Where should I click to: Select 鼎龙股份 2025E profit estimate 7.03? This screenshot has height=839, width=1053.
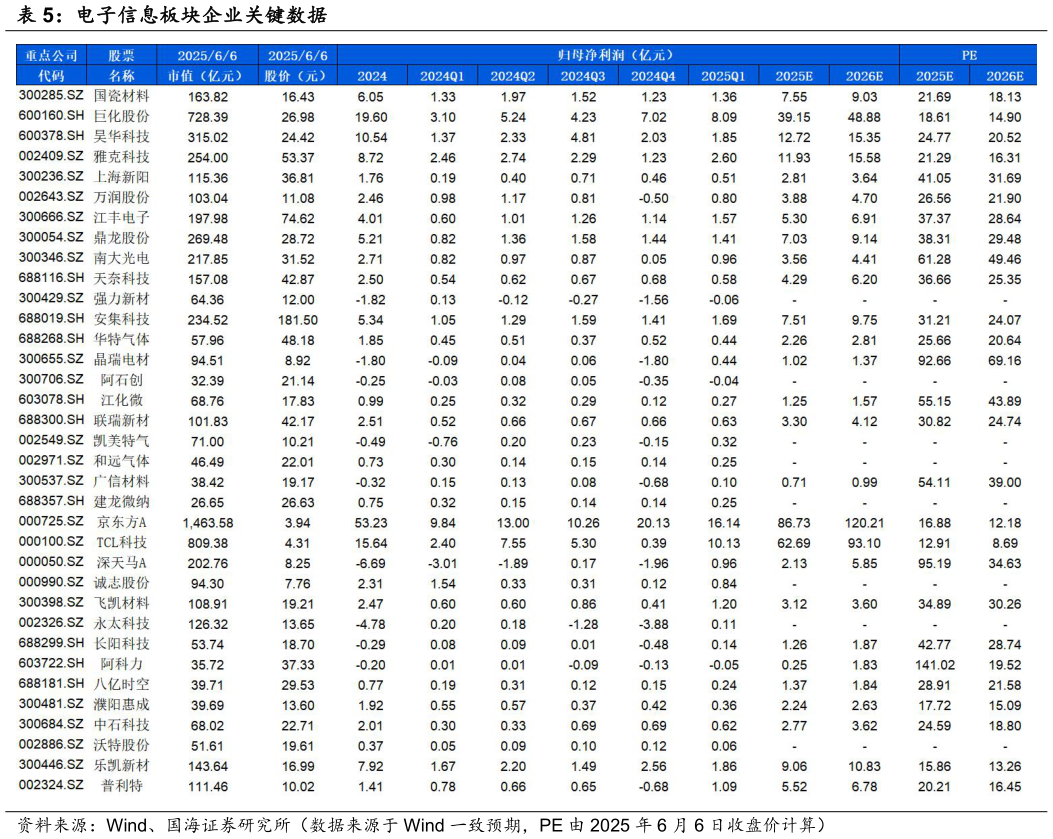click(x=793, y=238)
